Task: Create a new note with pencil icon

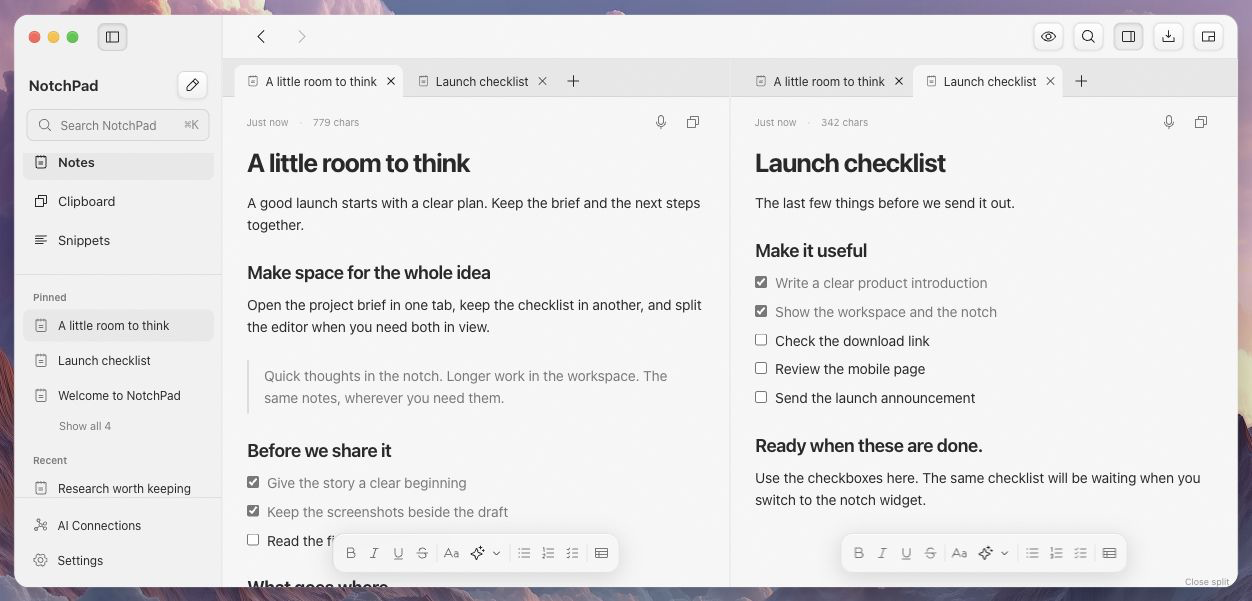Action: point(192,85)
